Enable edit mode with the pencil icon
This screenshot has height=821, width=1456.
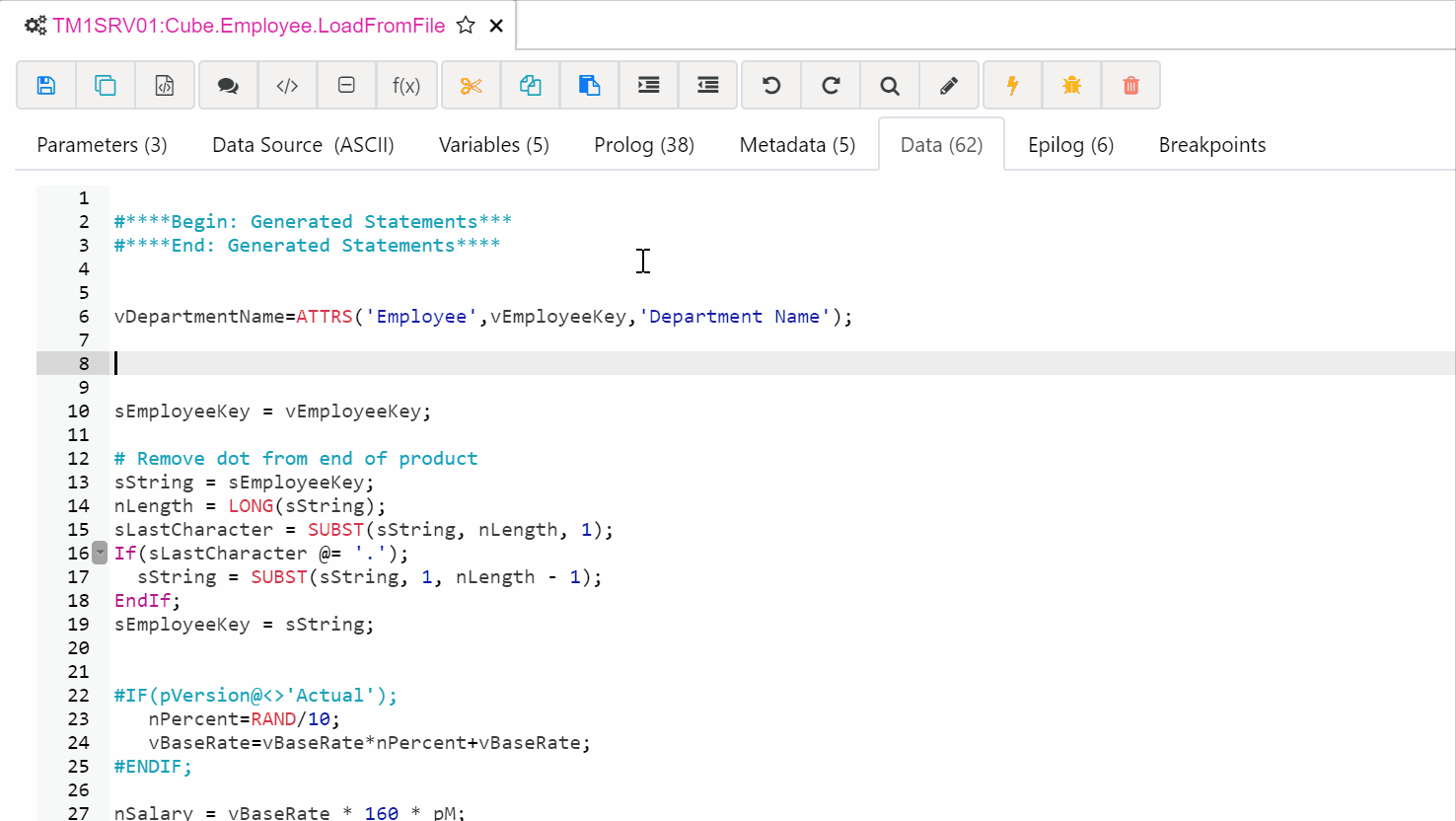[948, 85]
